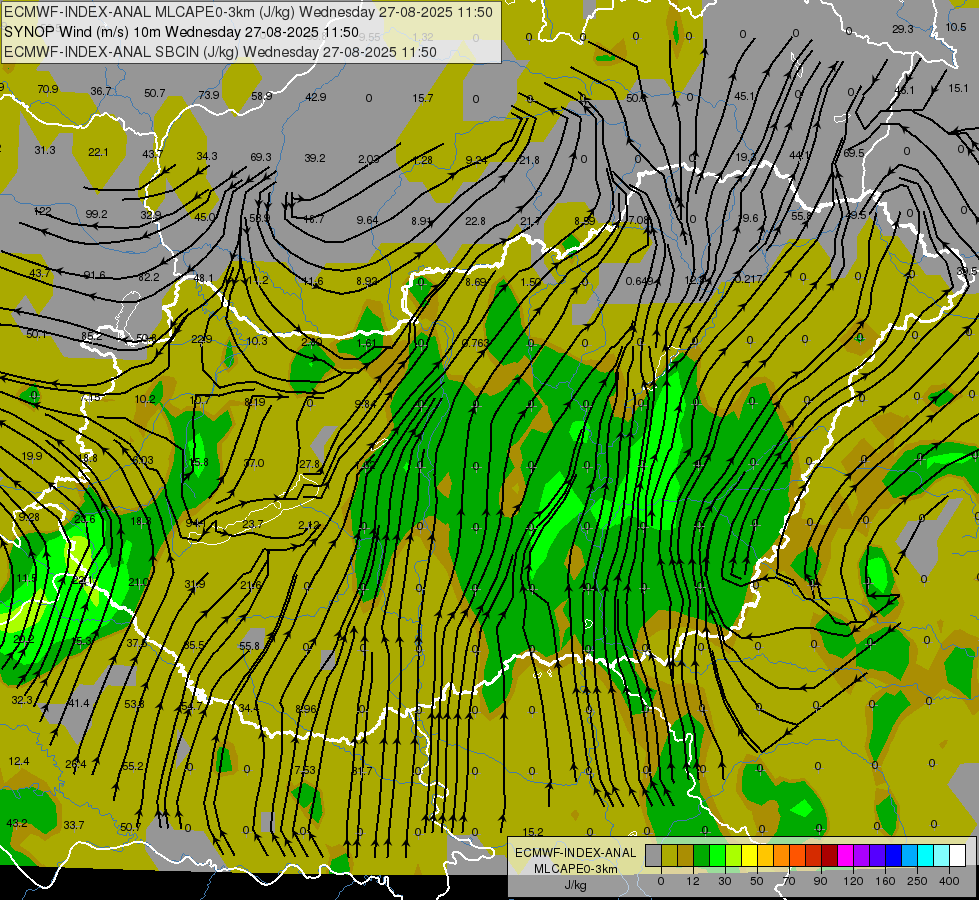The image size is (979, 900).
Task: Click the map value 69.5
Action: click(854, 153)
